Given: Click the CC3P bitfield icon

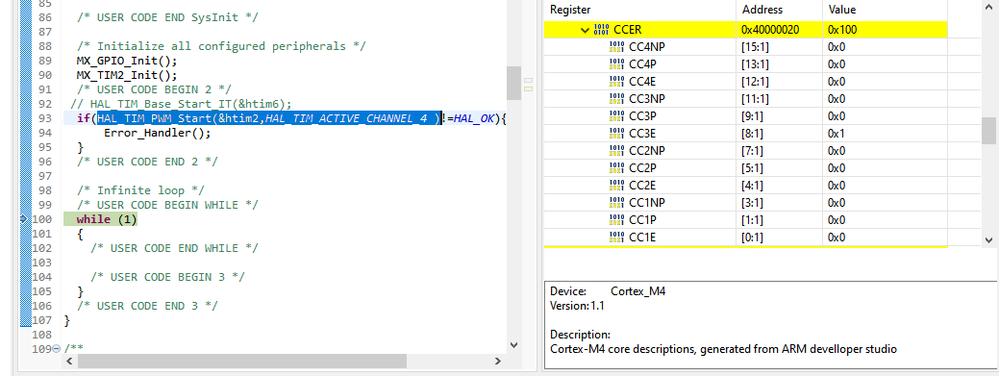Looking at the screenshot, I should (617, 116).
